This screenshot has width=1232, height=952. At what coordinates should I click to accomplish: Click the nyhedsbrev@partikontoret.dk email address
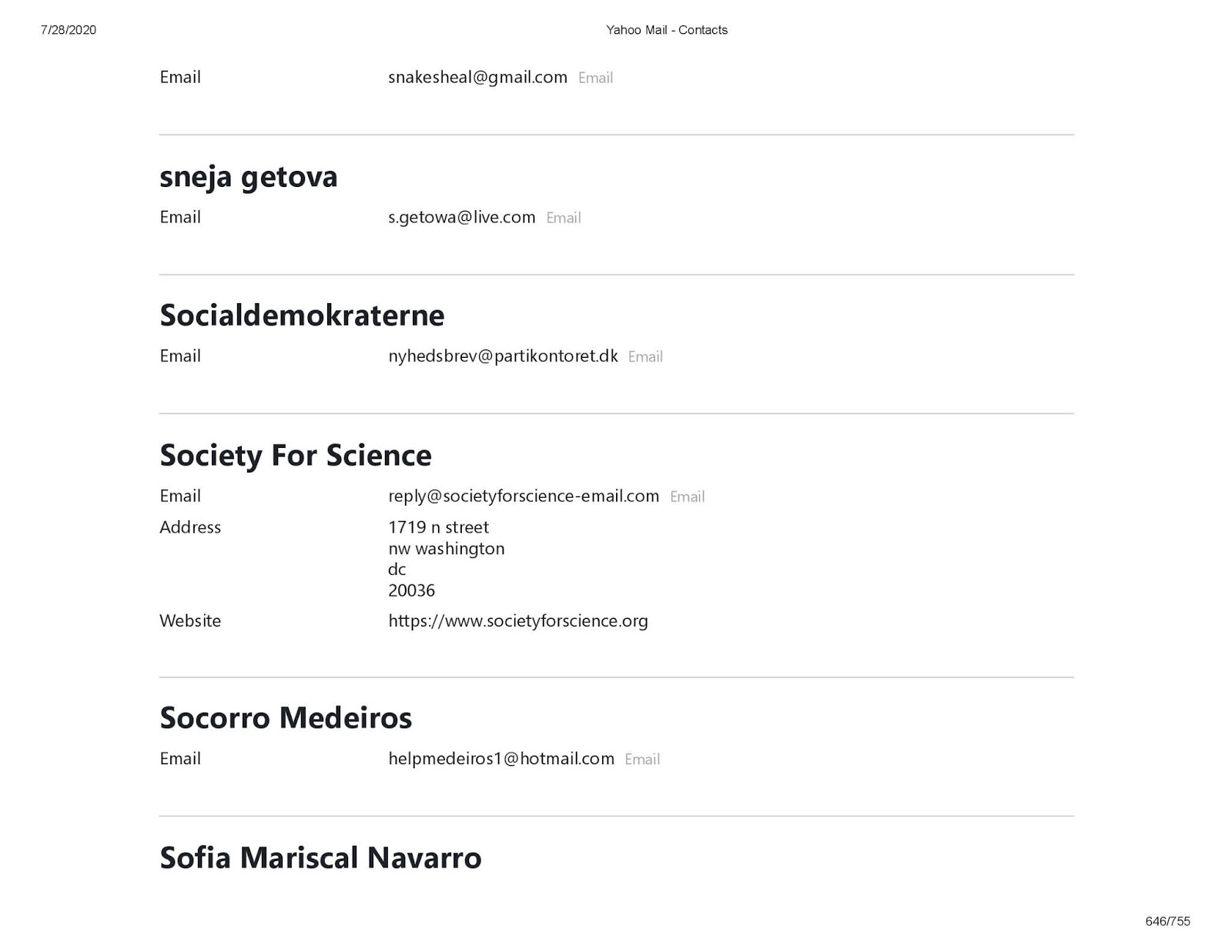pyautogui.click(x=503, y=356)
